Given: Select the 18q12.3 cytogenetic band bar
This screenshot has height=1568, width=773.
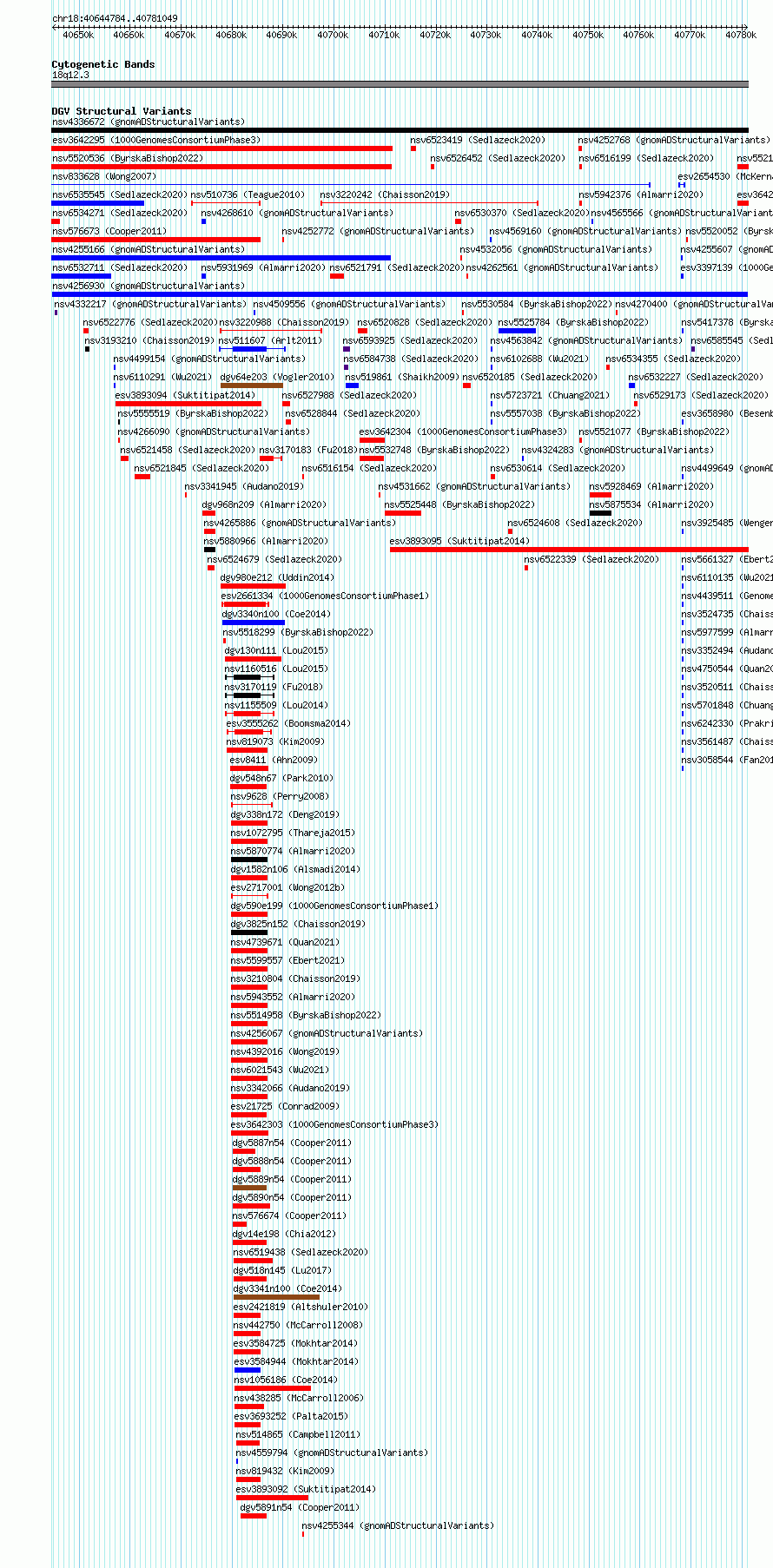Looking at the screenshot, I should [x=400, y=84].
